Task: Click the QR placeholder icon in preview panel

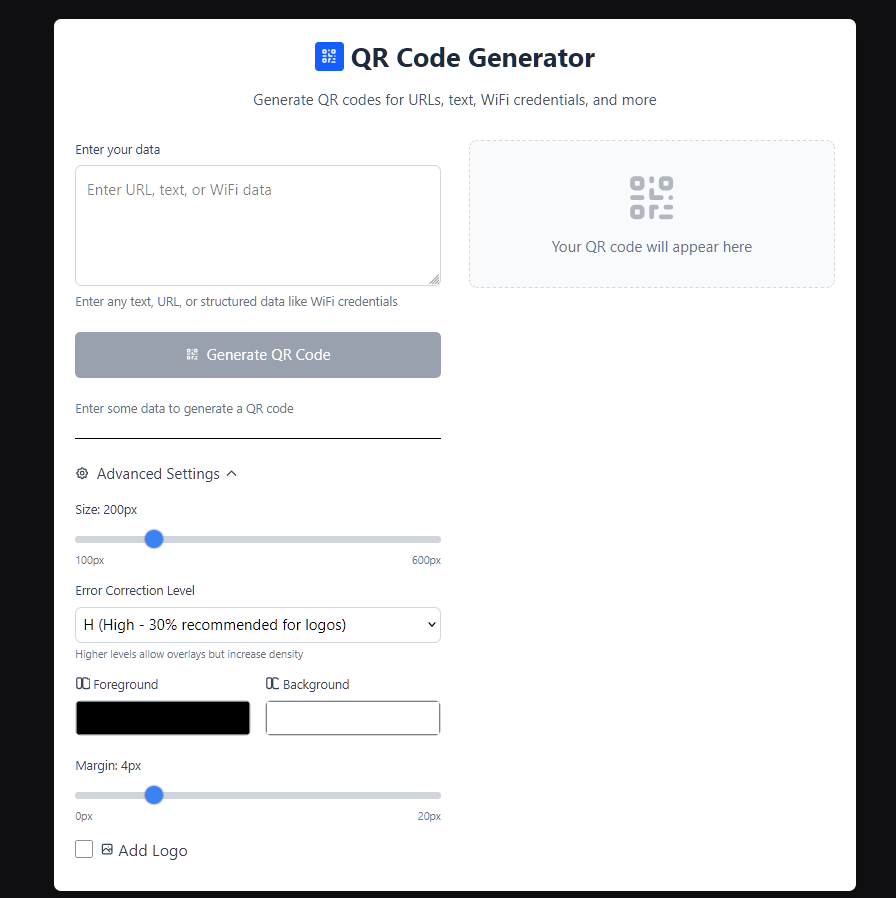Action: pos(651,197)
